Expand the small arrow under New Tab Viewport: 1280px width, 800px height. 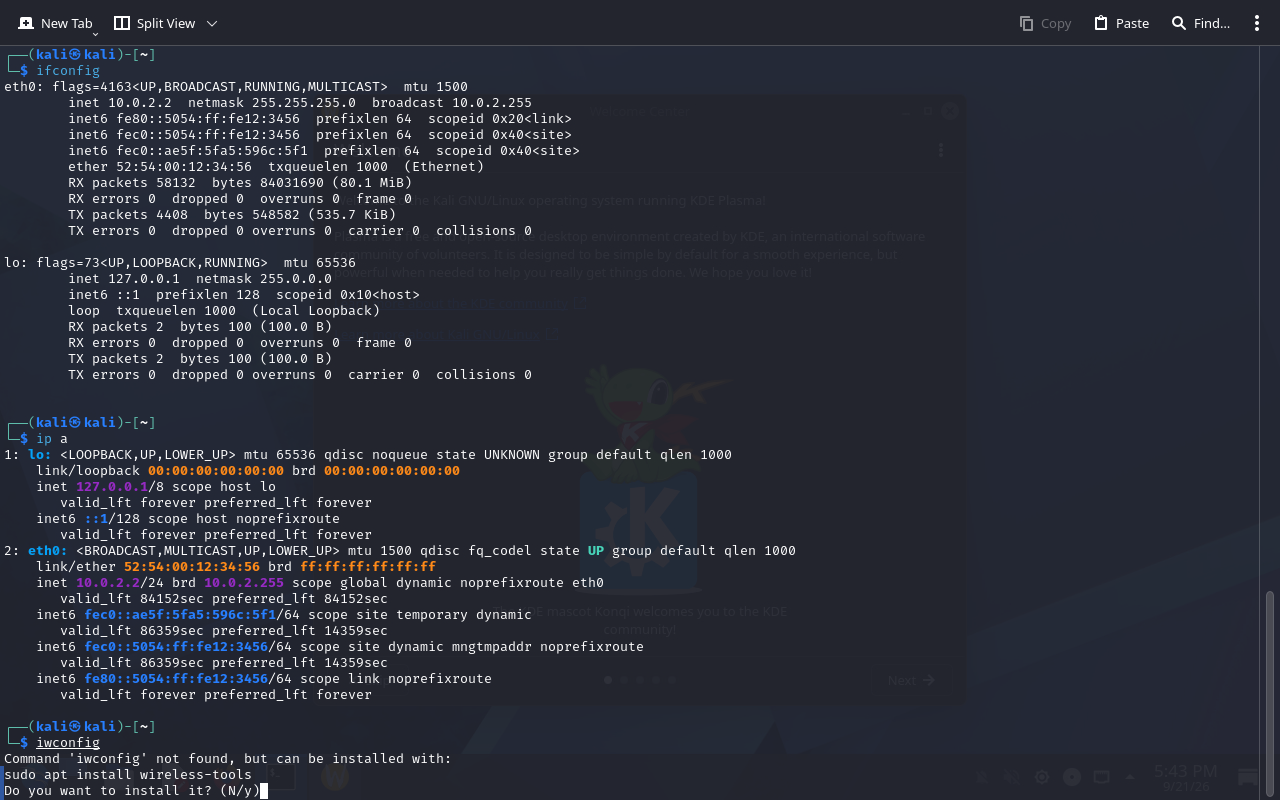click(x=95, y=35)
